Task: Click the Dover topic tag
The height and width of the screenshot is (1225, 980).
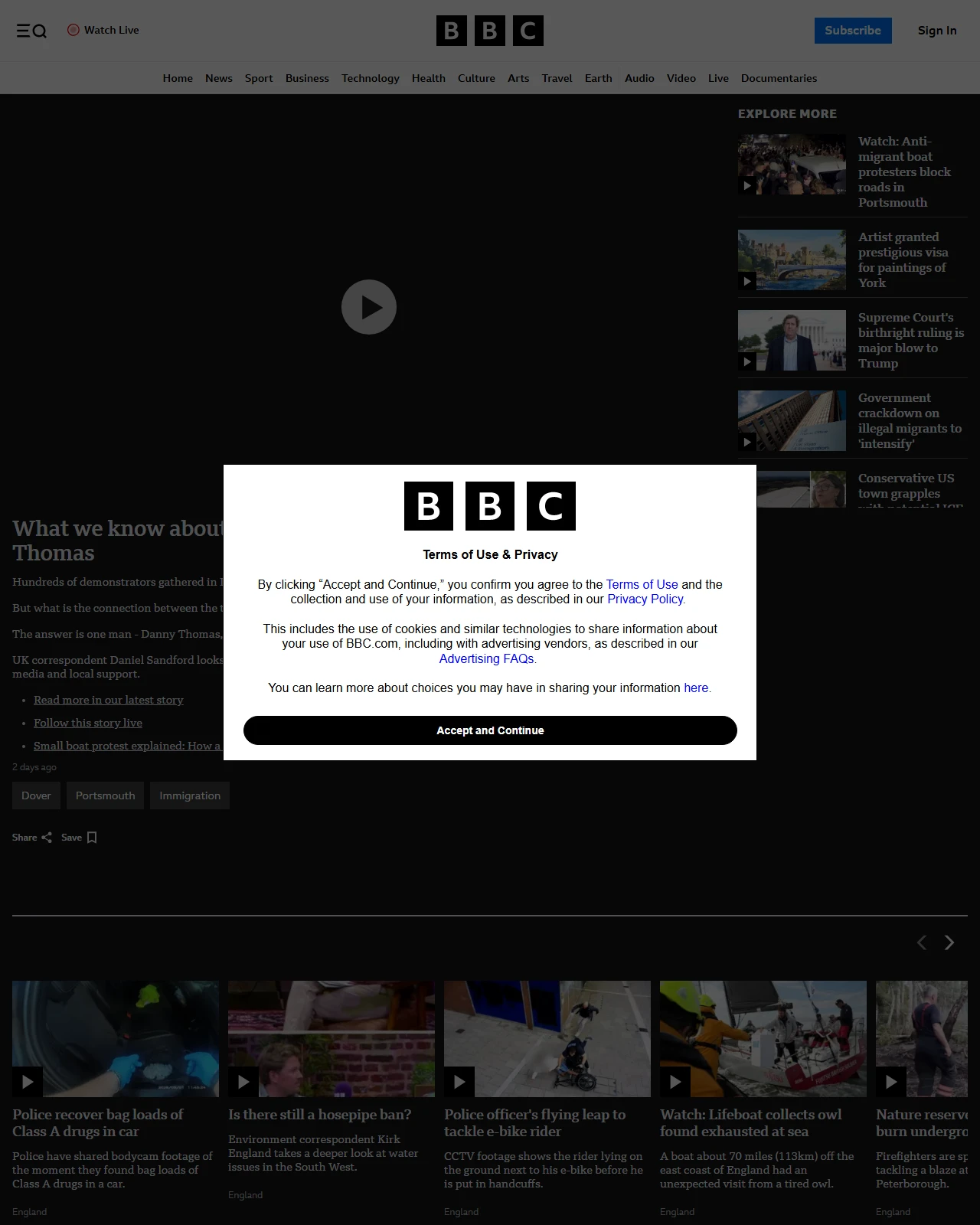Action: (x=36, y=795)
